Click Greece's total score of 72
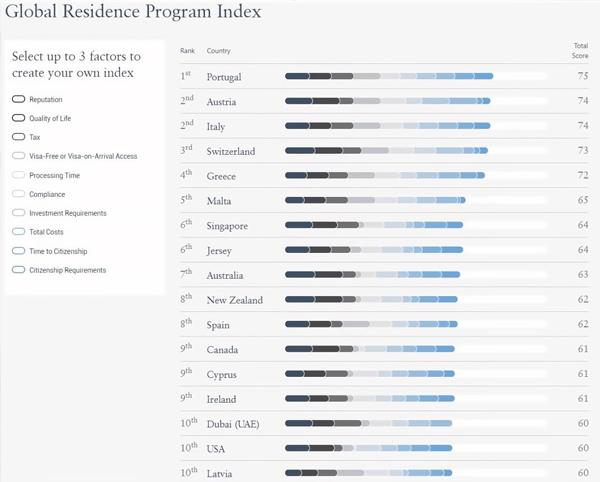The height and width of the screenshot is (482, 600). (x=582, y=175)
